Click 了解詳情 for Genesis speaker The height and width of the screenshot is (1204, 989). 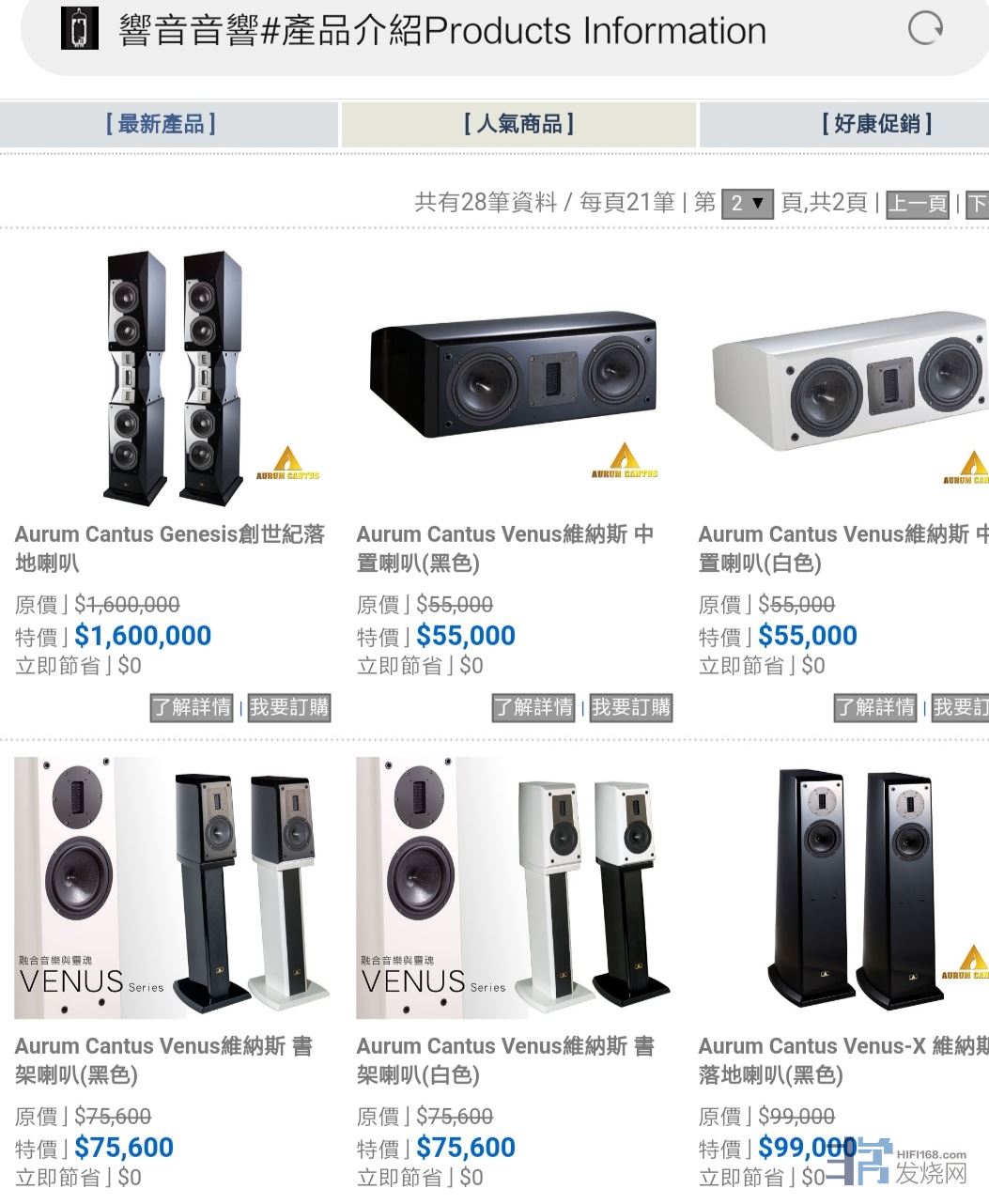coord(192,707)
